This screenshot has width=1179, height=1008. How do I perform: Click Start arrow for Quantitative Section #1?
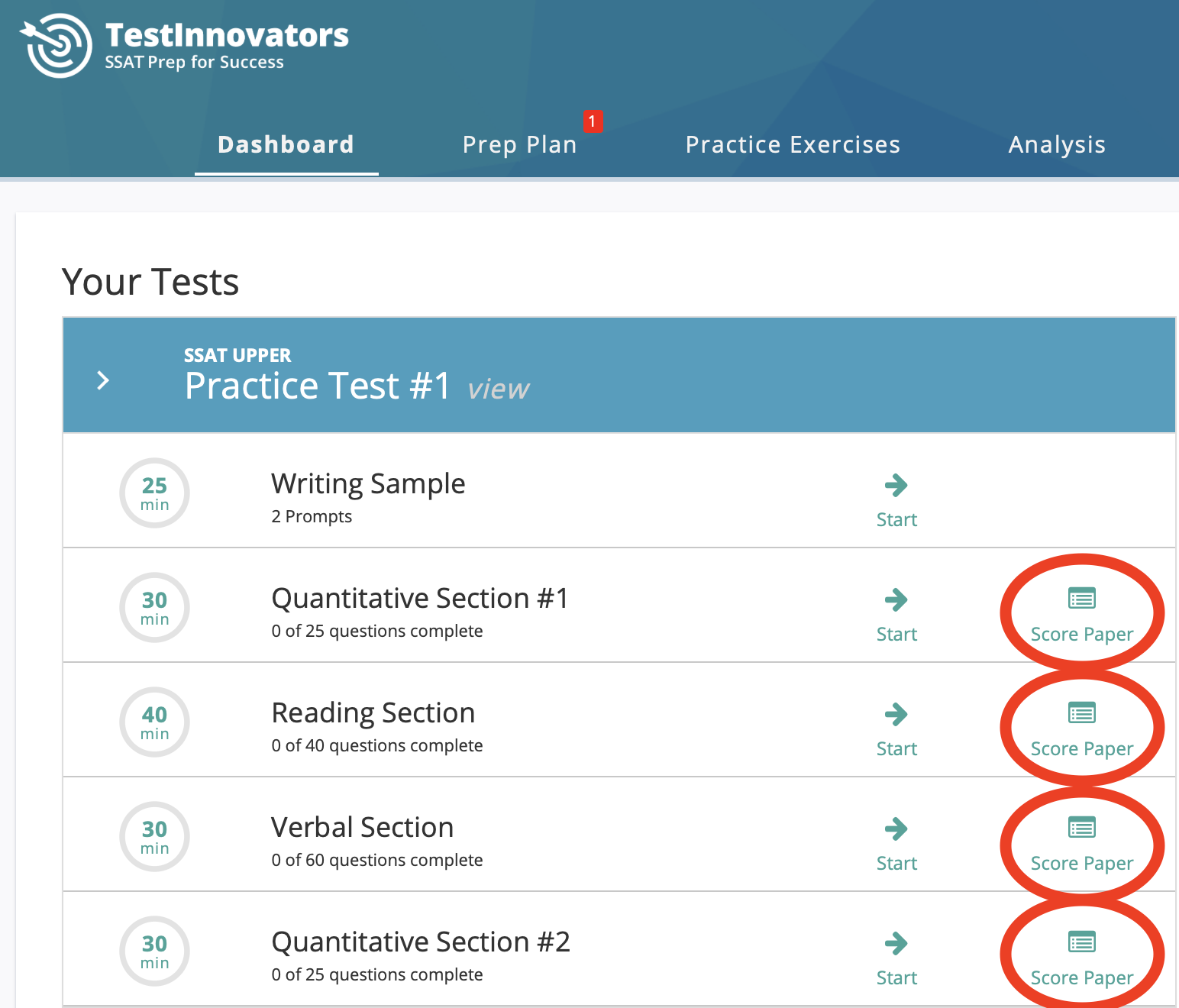(x=896, y=599)
